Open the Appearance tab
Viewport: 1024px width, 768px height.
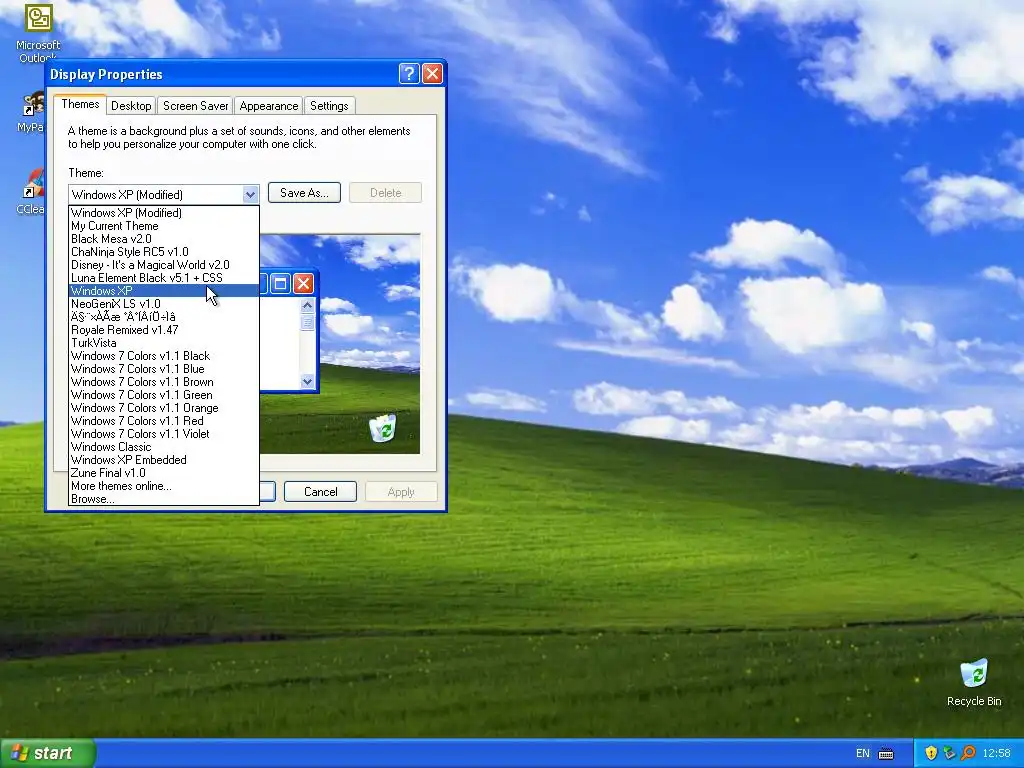click(x=268, y=106)
